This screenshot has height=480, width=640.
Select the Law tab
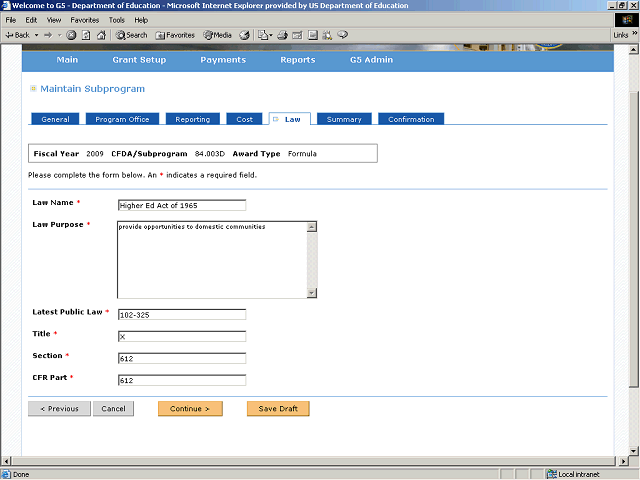click(x=290, y=119)
